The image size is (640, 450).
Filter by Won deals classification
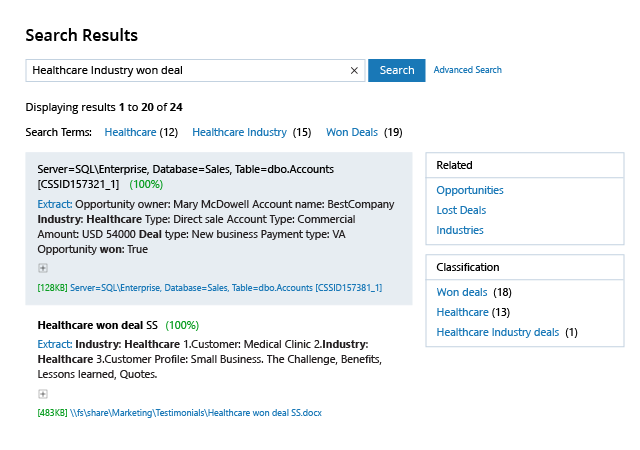tap(462, 292)
